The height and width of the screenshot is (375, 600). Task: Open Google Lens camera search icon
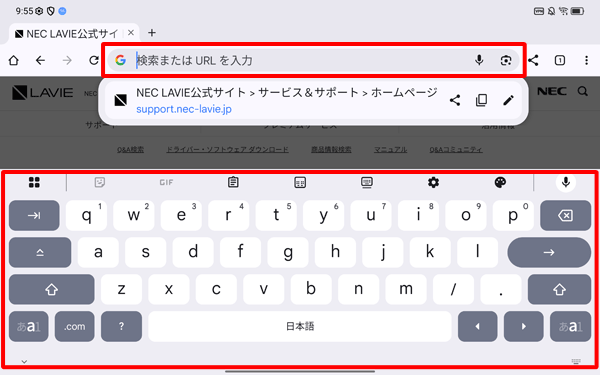coord(506,60)
